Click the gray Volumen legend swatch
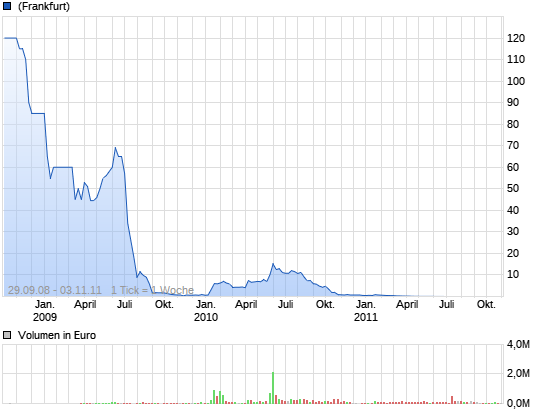The width and height of the screenshot is (545, 413). click(x=7, y=335)
